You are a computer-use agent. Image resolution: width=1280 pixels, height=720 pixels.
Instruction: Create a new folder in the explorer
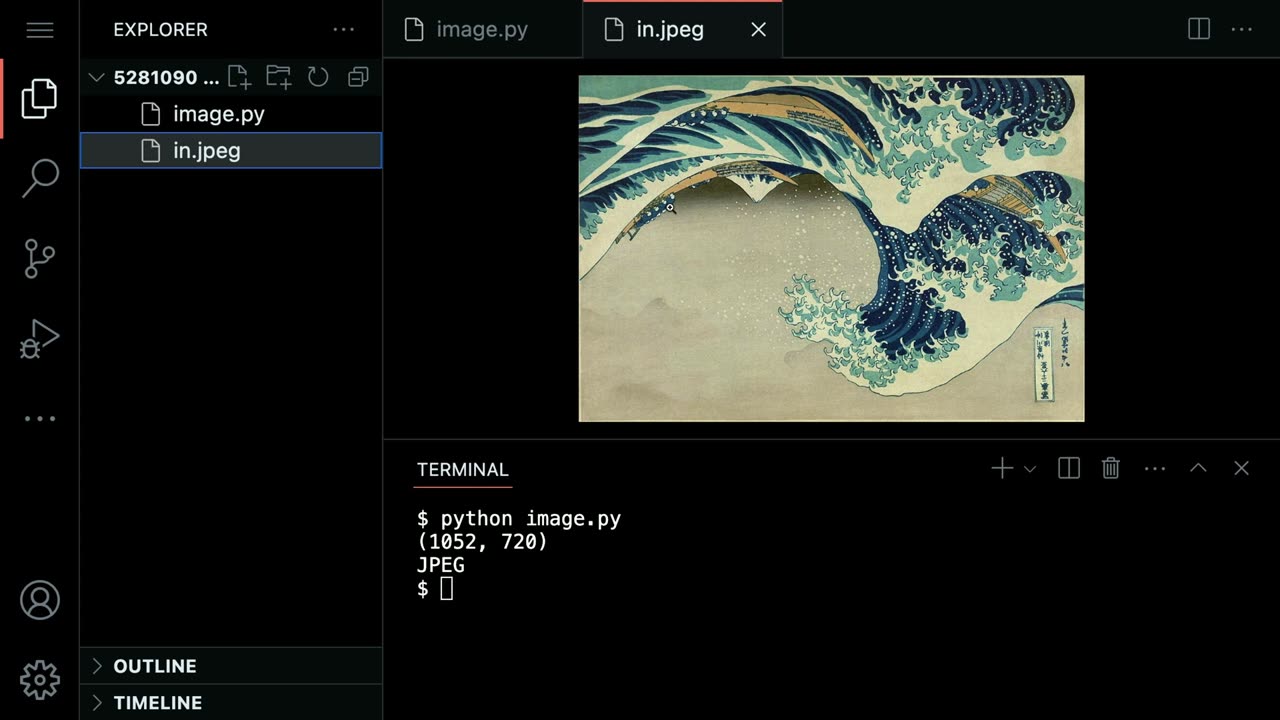point(279,77)
